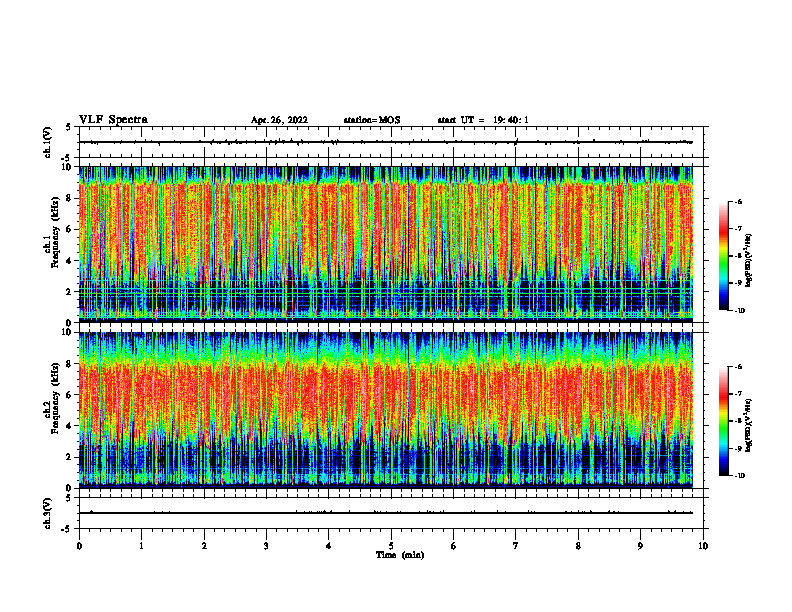Click the "ch.2 Frequency (kHz)" axis label
Screen dimensions: 792x612
pos(52,397)
